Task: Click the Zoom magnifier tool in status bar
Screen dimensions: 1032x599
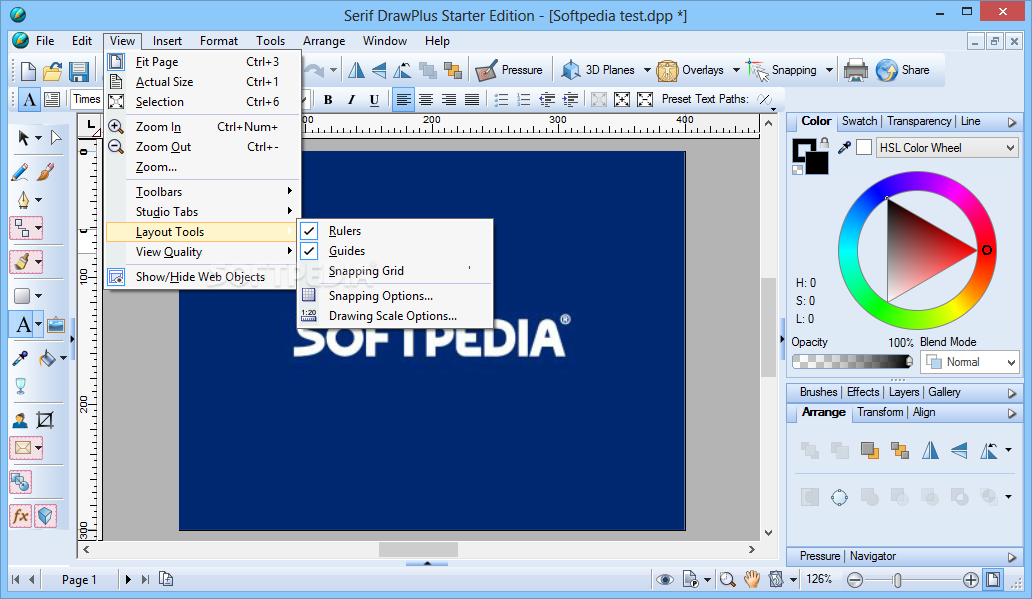Action: pyautogui.click(x=727, y=579)
